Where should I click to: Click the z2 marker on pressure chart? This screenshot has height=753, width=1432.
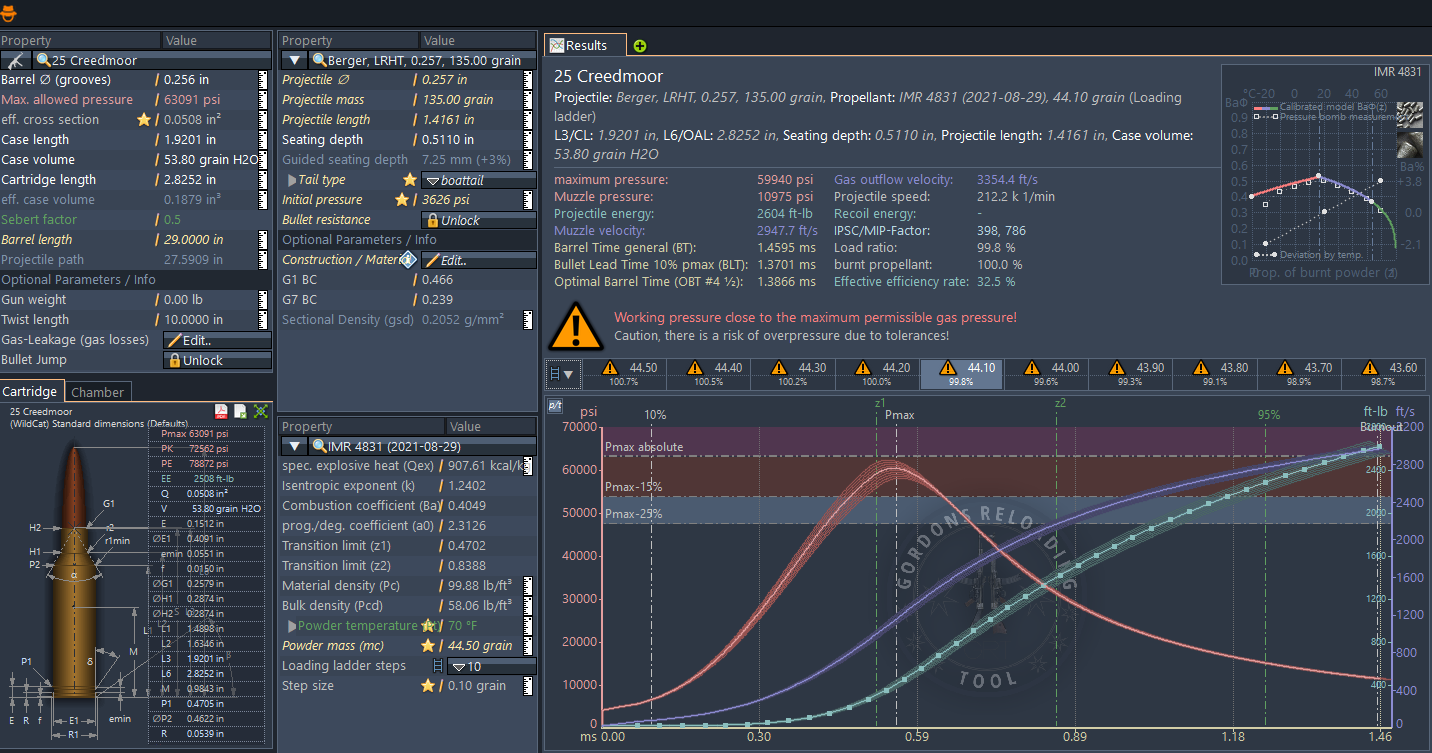click(x=1060, y=402)
